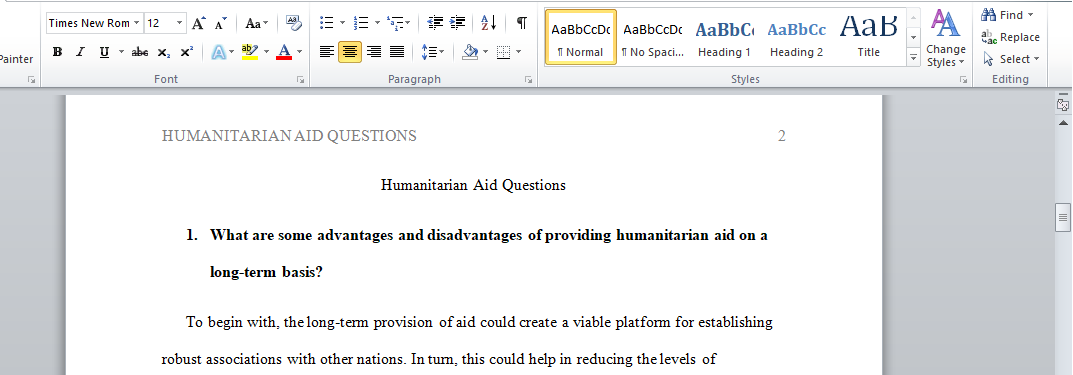Image resolution: width=1073 pixels, height=375 pixels.
Task: Apply Superscript formatting
Action: click(x=187, y=52)
